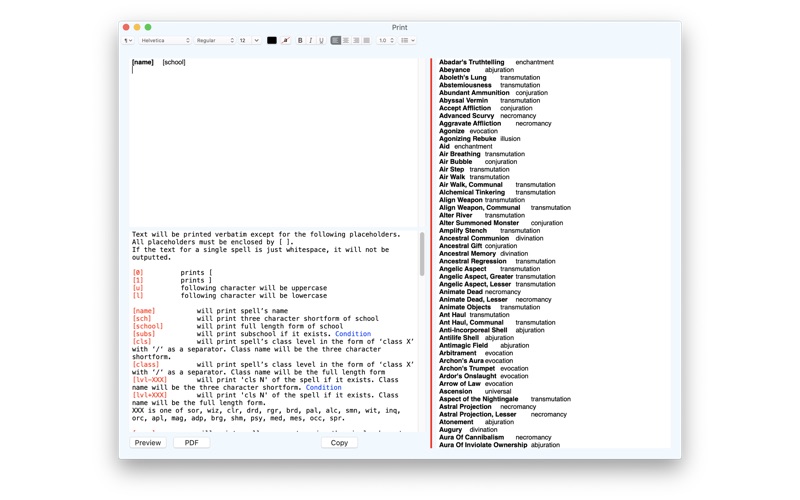Select Air Walk, Communal in preview

[471, 185]
